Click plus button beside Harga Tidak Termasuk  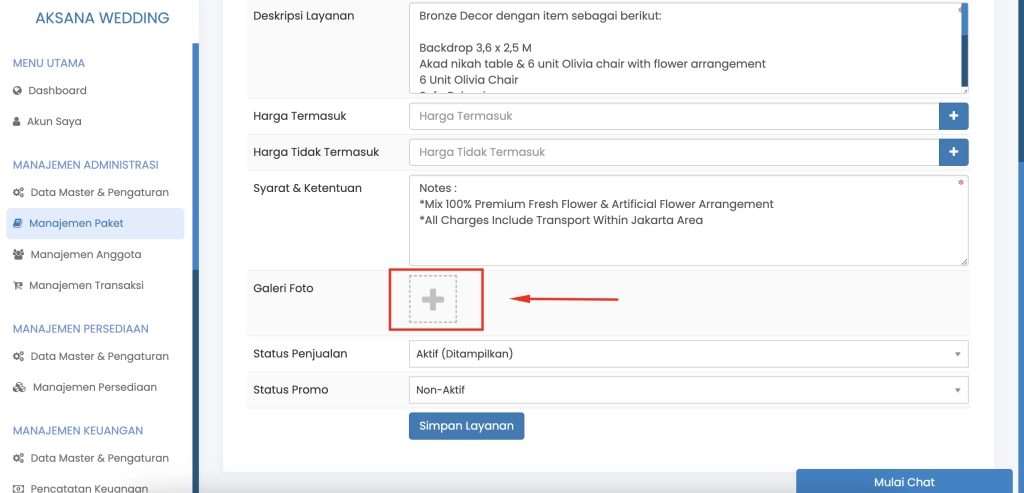click(x=953, y=153)
